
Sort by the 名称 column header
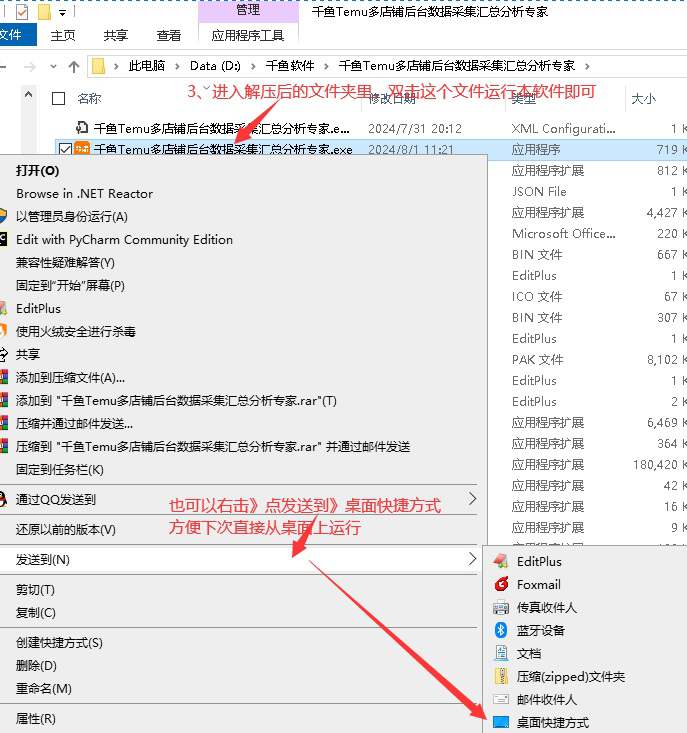pos(89,99)
